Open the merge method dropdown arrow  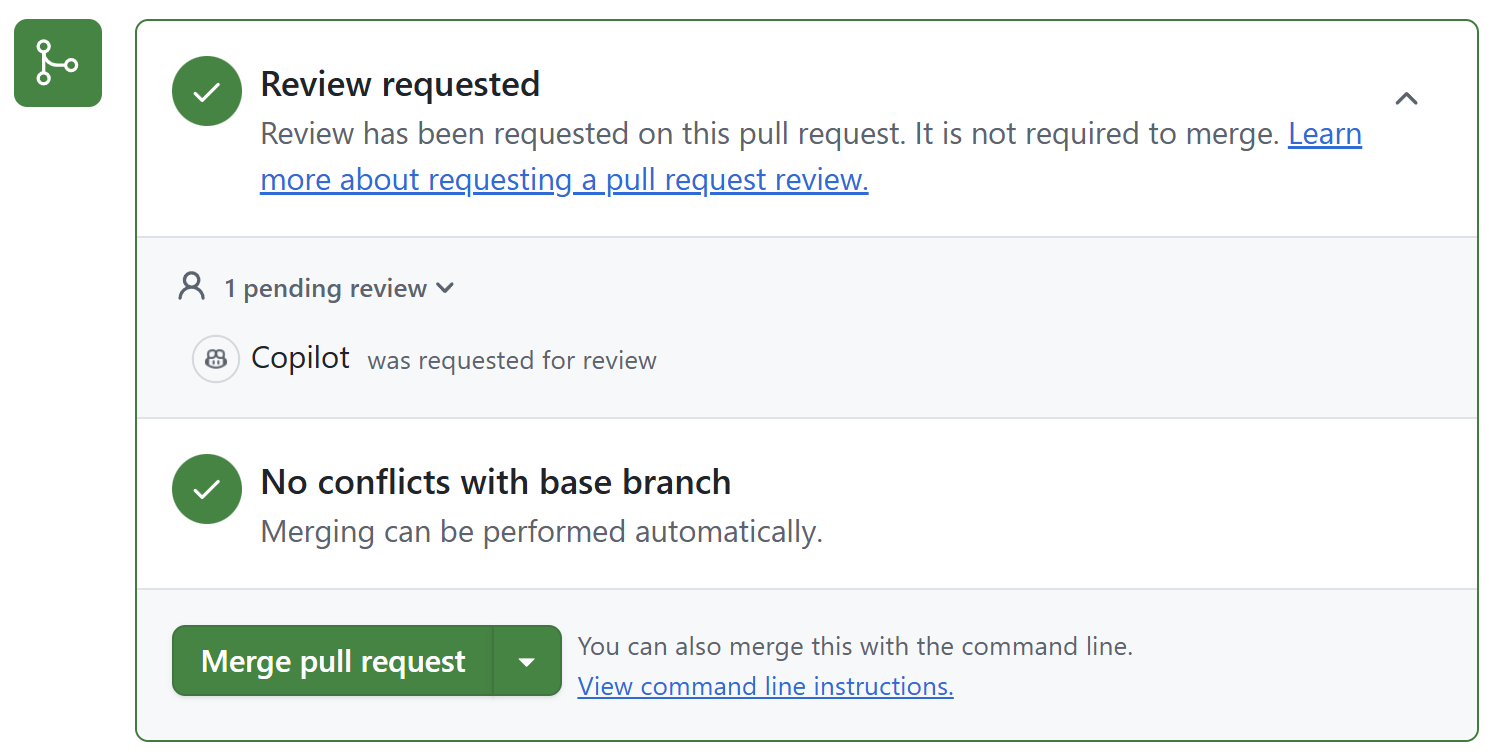tap(527, 661)
